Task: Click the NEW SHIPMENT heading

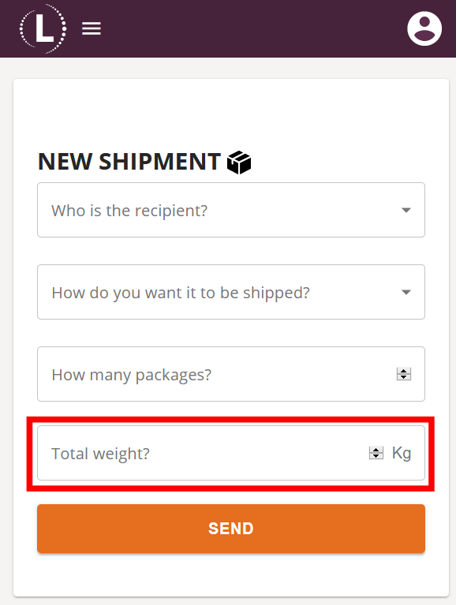Action: click(129, 161)
